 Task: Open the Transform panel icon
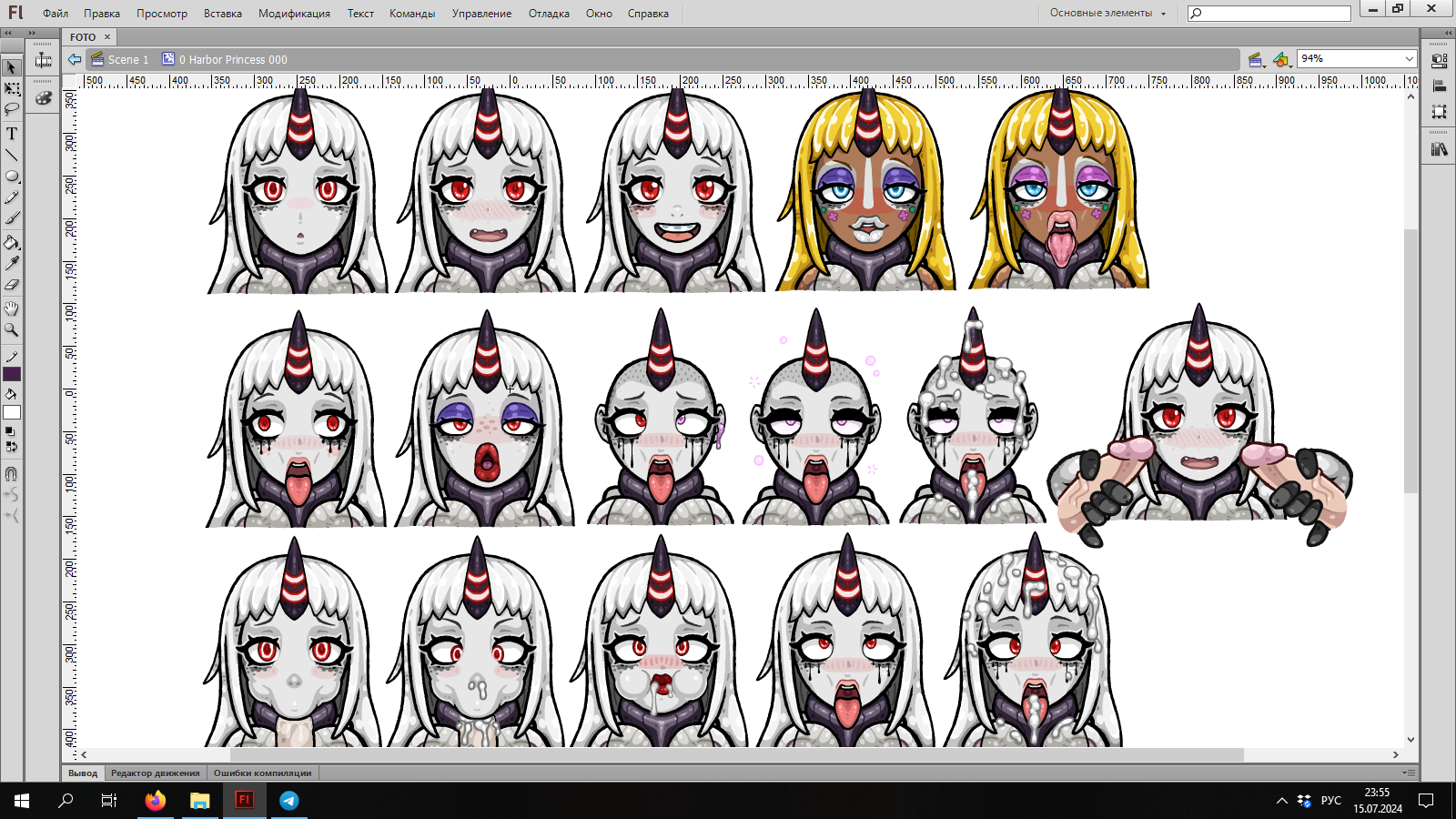[x=1439, y=112]
